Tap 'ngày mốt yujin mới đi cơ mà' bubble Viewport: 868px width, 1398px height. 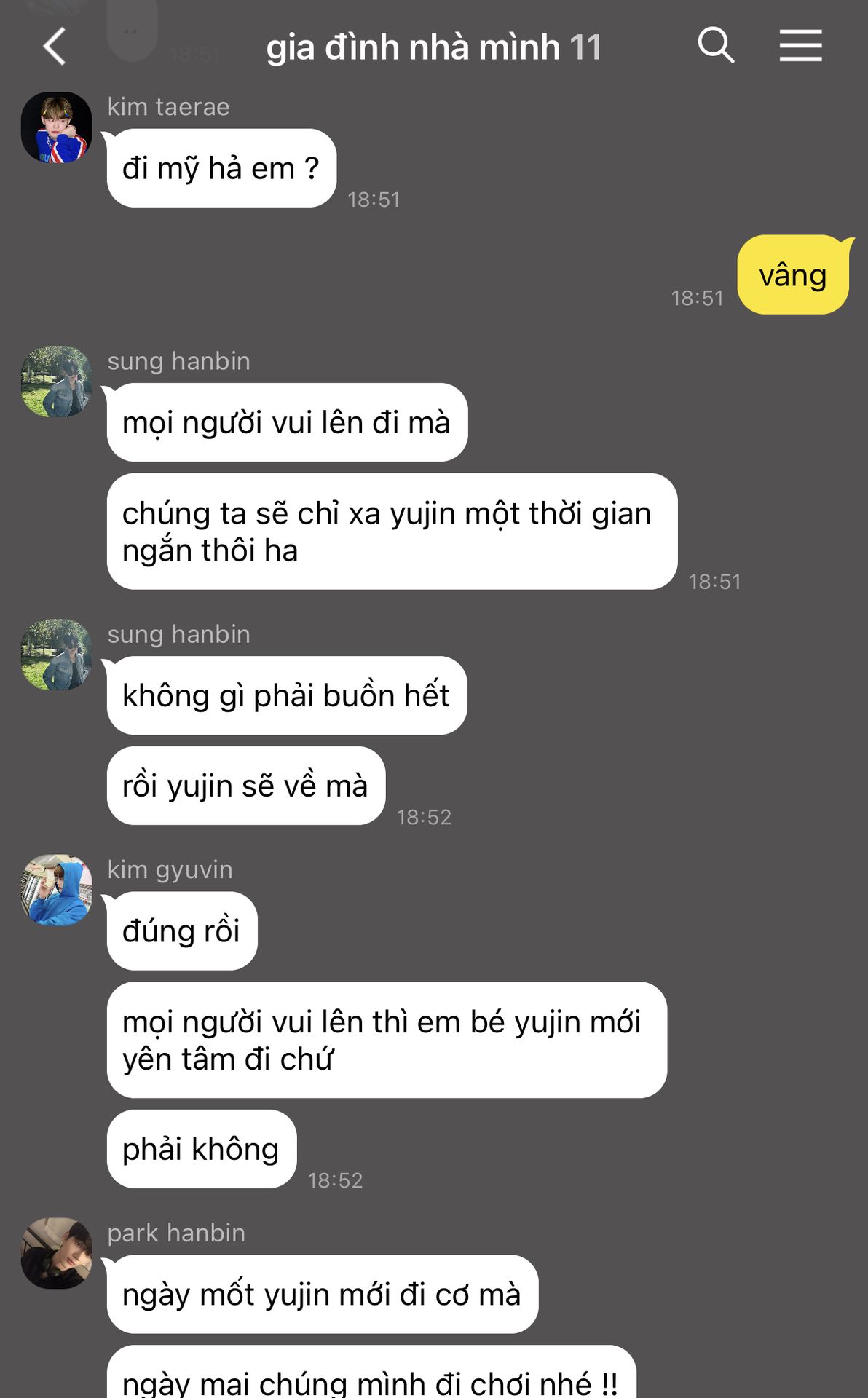pos(323,1294)
